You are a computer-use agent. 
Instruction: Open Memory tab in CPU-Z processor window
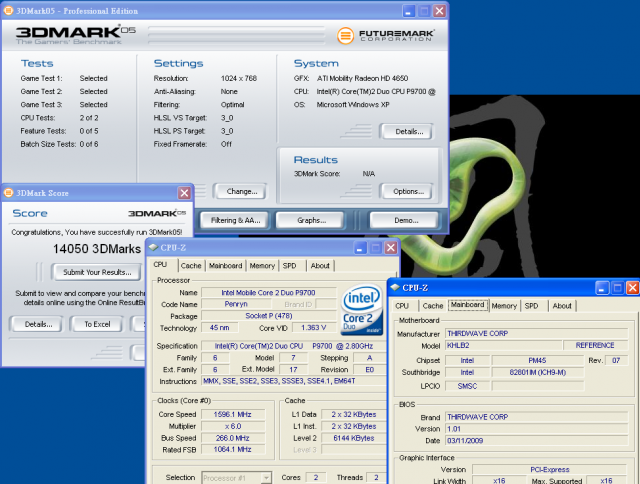[x=262, y=266]
